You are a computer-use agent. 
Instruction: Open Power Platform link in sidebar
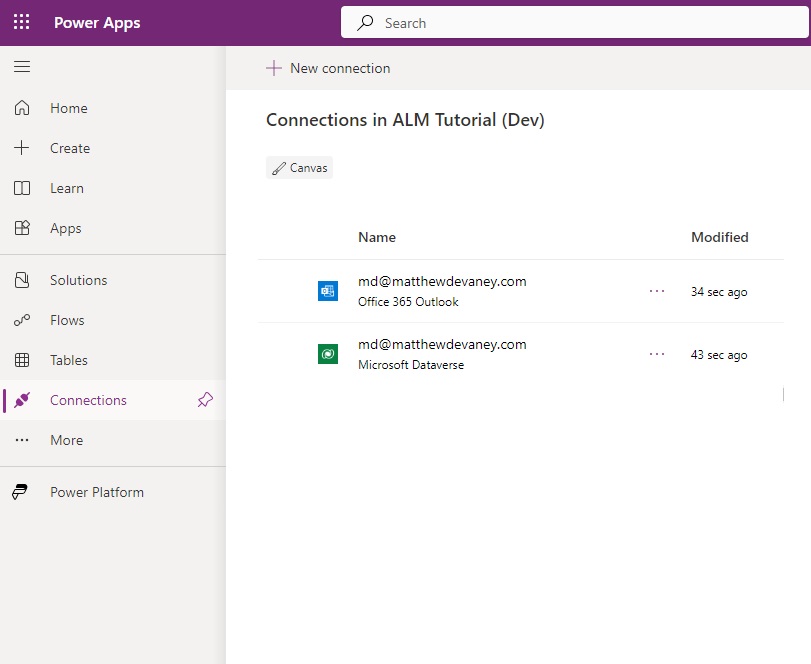pyautogui.click(x=113, y=492)
